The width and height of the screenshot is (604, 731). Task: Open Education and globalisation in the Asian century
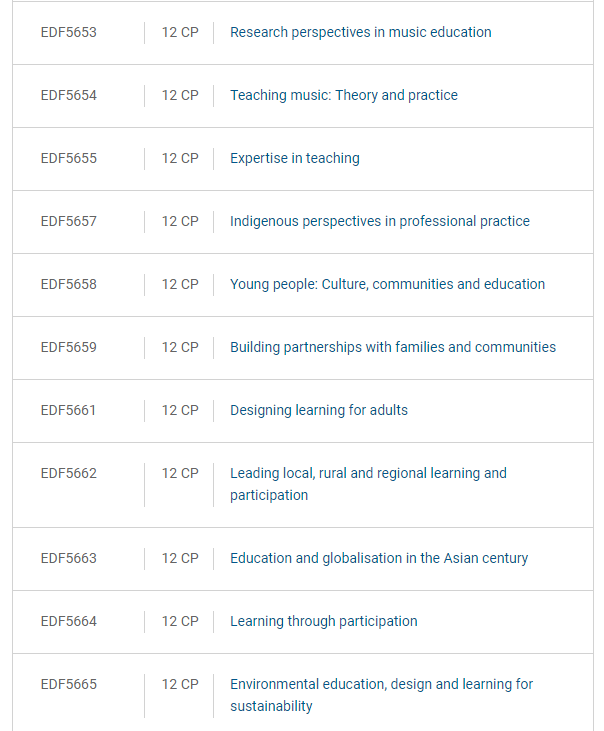click(x=378, y=558)
